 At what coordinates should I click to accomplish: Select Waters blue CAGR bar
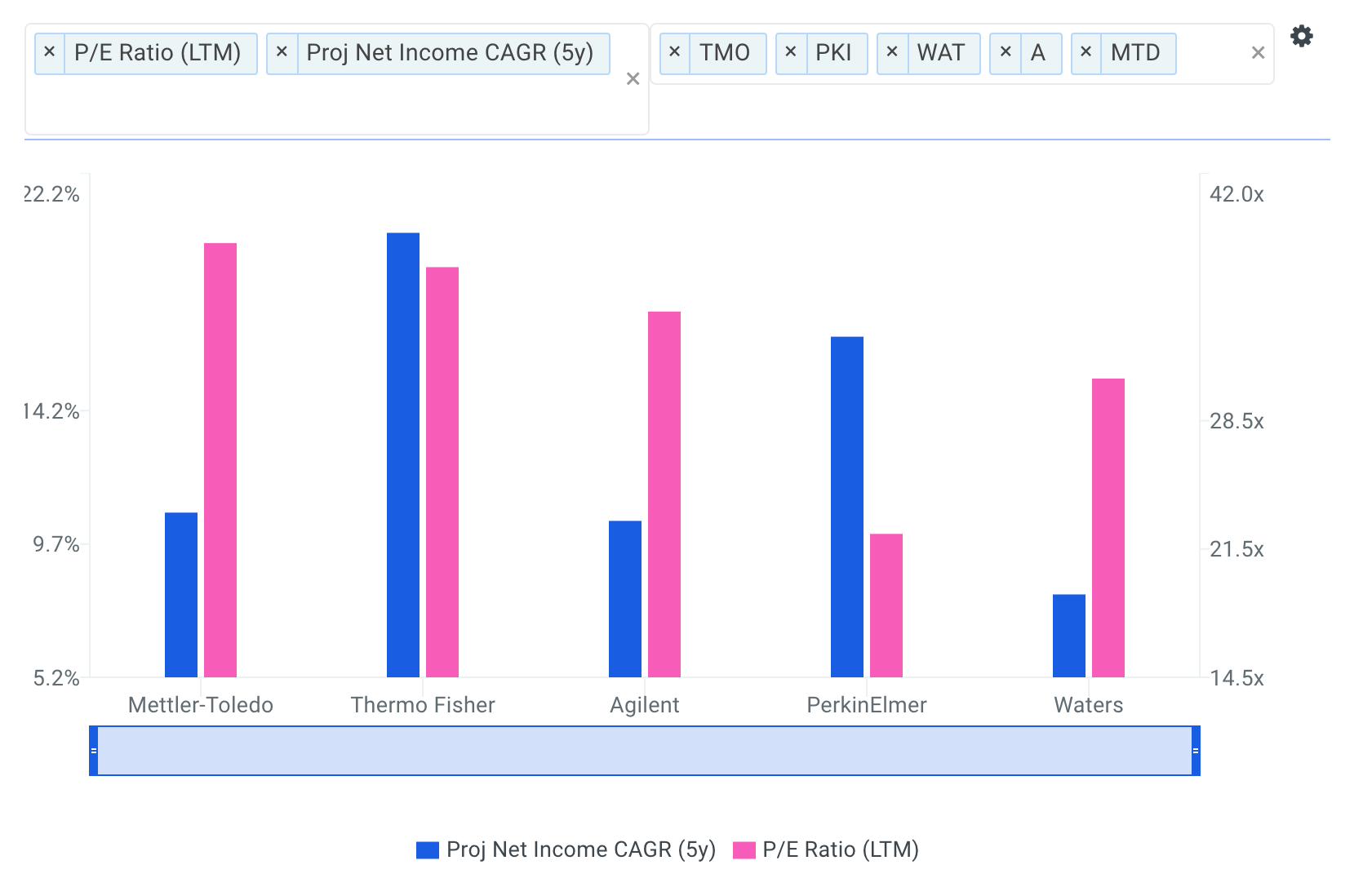(1069, 636)
